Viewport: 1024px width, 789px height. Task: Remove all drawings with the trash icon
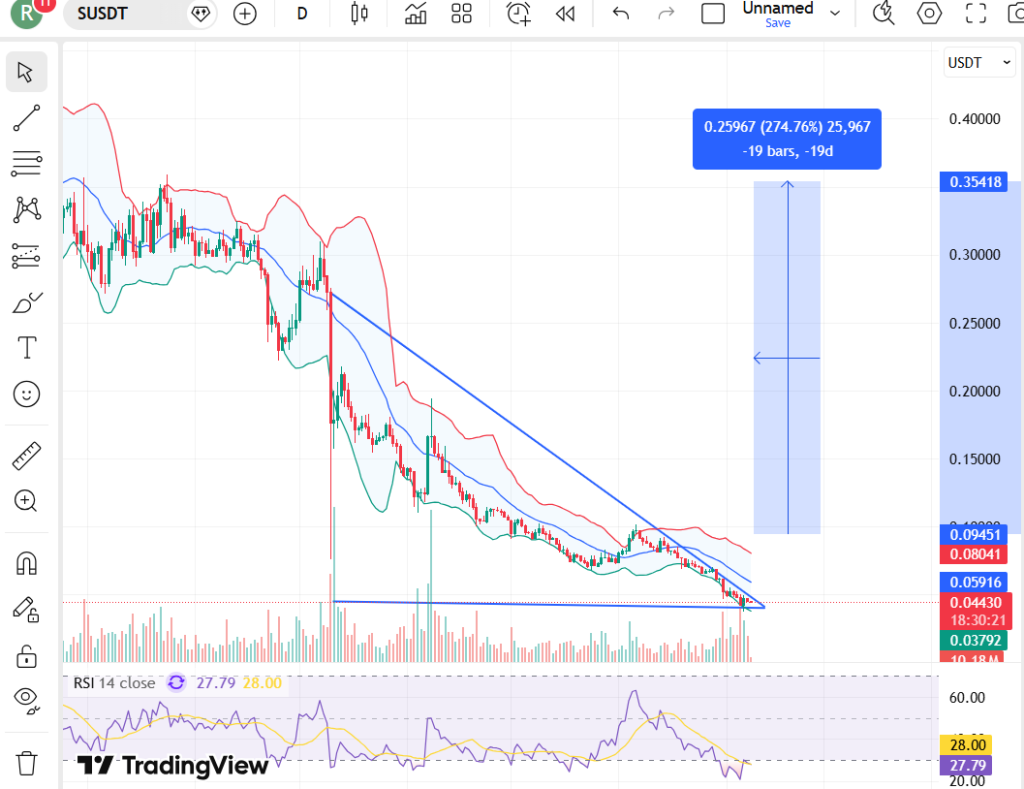click(26, 763)
